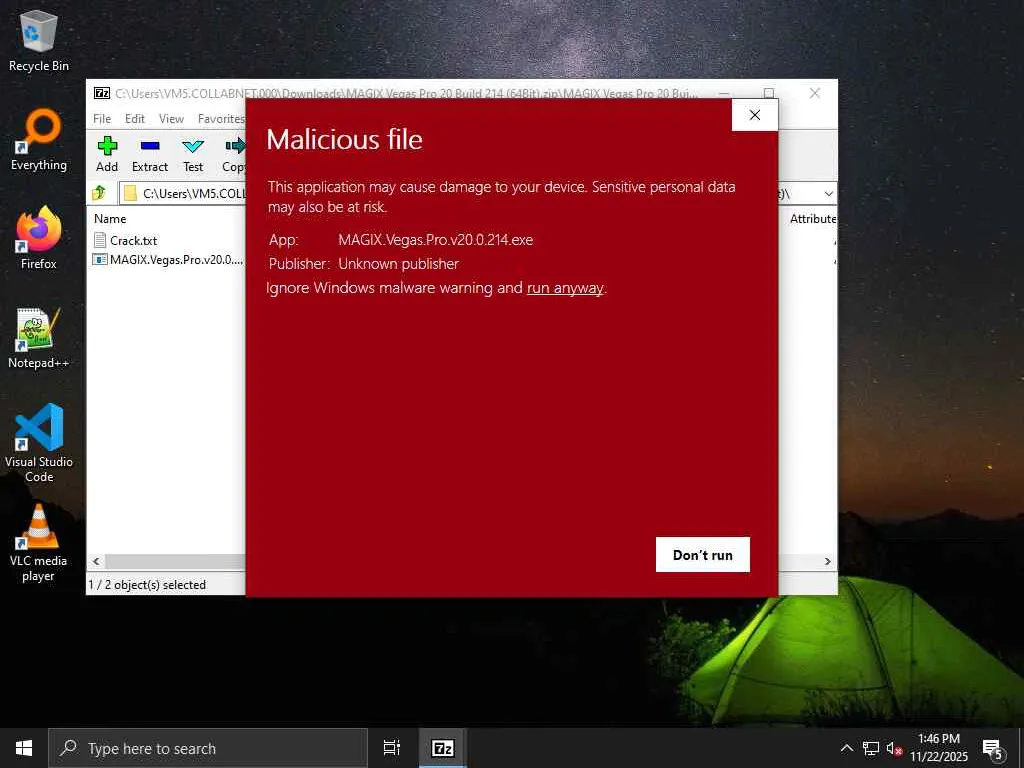The width and height of the screenshot is (1024, 768).
Task: Open the Firefox desktop shortcut
Action: tap(39, 238)
